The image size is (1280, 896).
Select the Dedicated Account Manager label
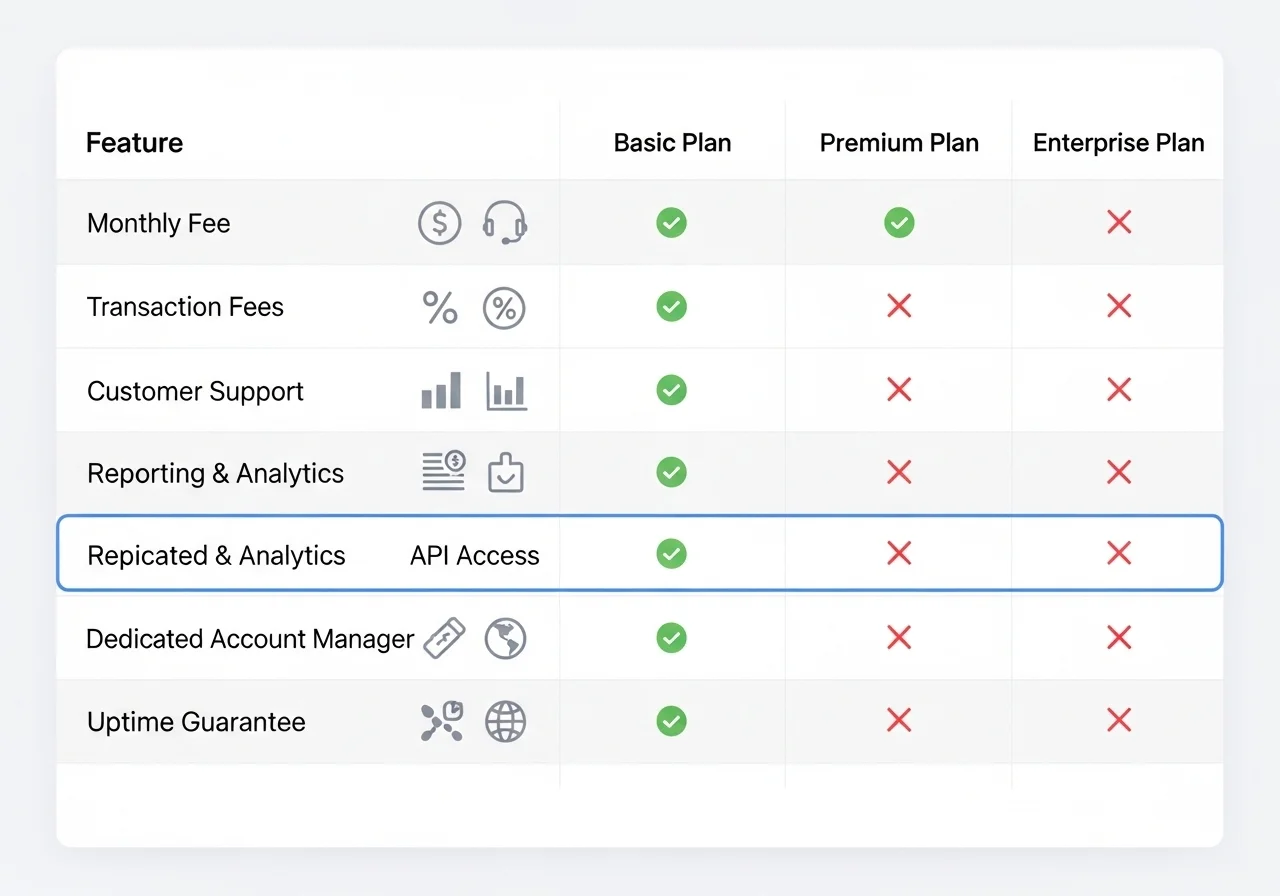pyautogui.click(x=250, y=639)
